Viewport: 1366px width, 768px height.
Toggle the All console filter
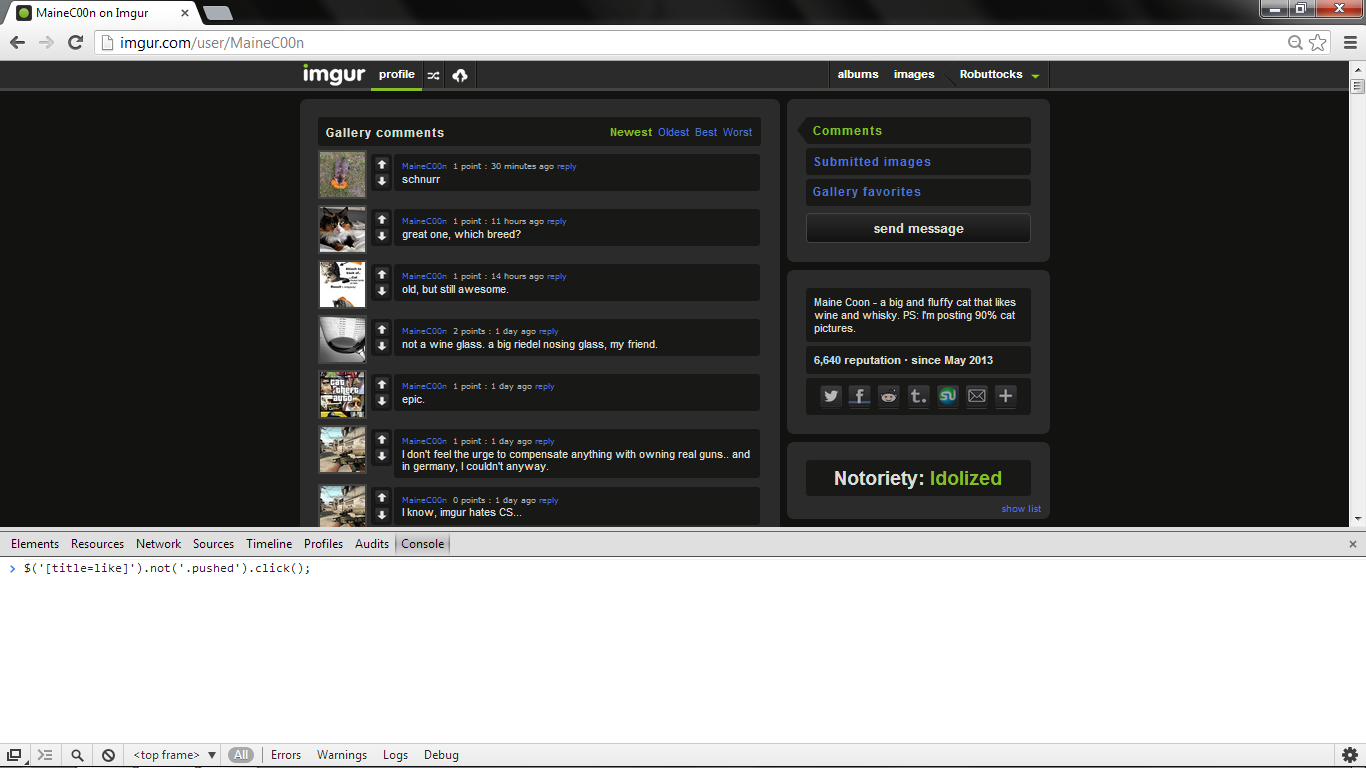[x=241, y=755]
